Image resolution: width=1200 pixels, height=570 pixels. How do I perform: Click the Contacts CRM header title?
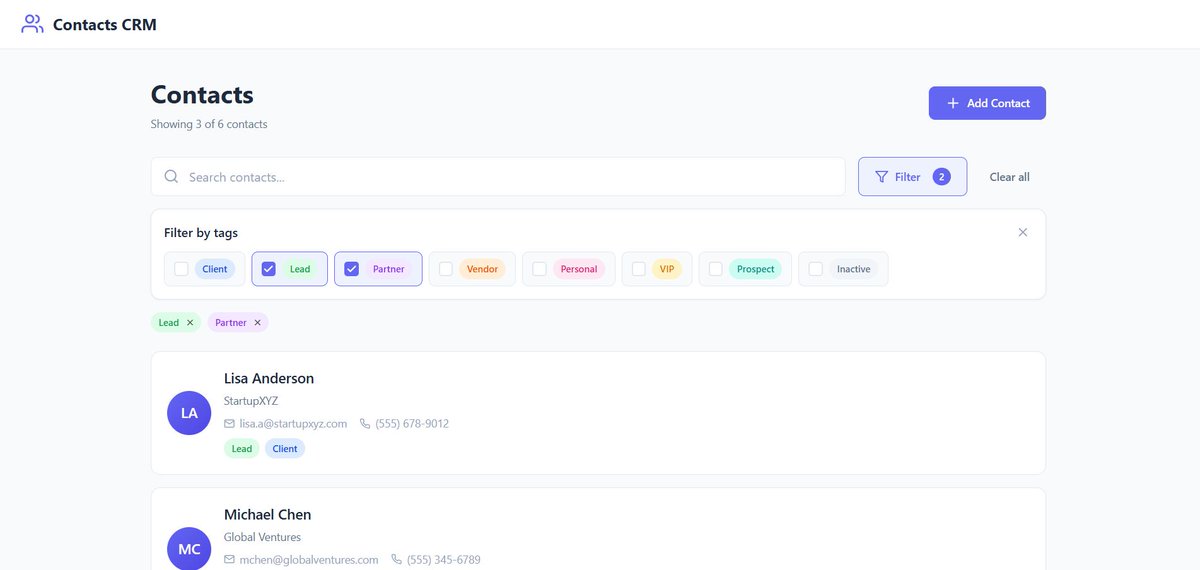(105, 24)
